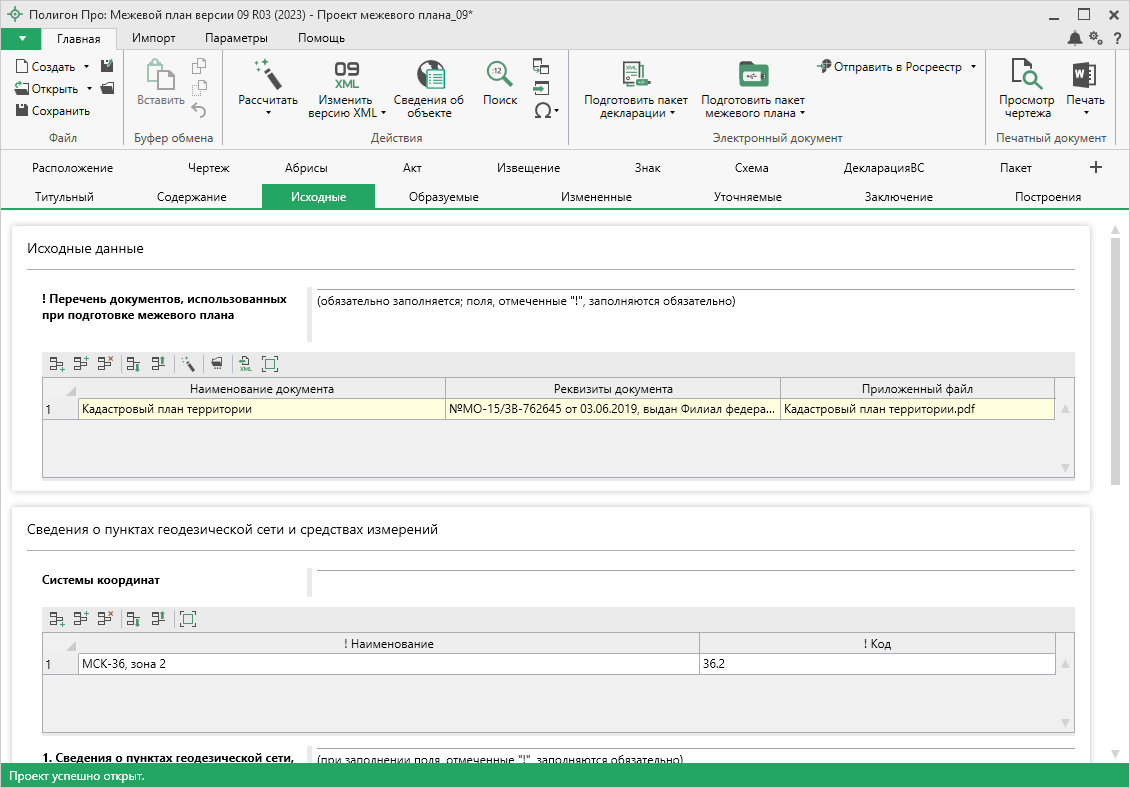
Task: Open Сведения об объекте globe icon
Action: (429, 75)
